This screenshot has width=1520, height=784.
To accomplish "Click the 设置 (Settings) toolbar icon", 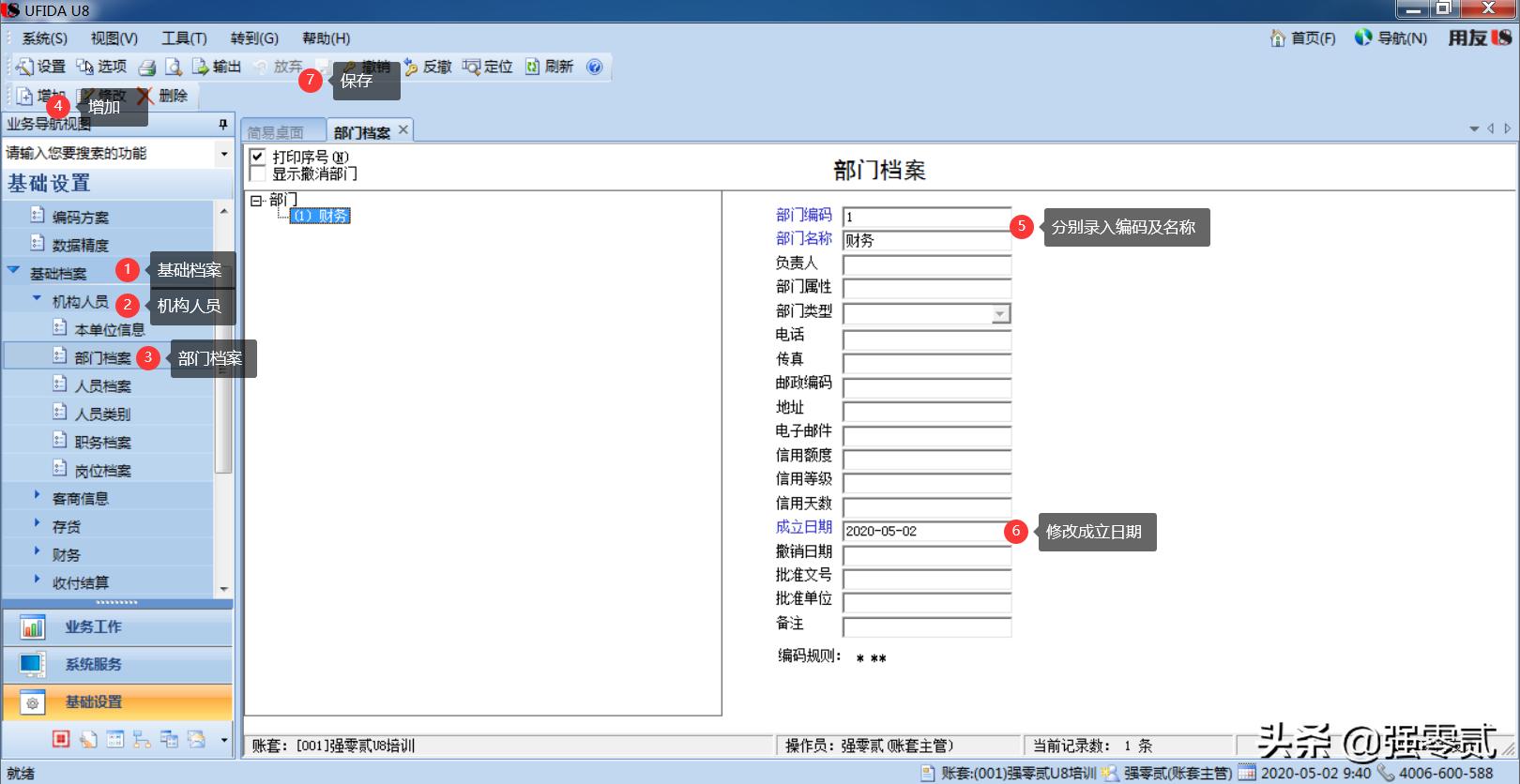I will coord(24,67).
